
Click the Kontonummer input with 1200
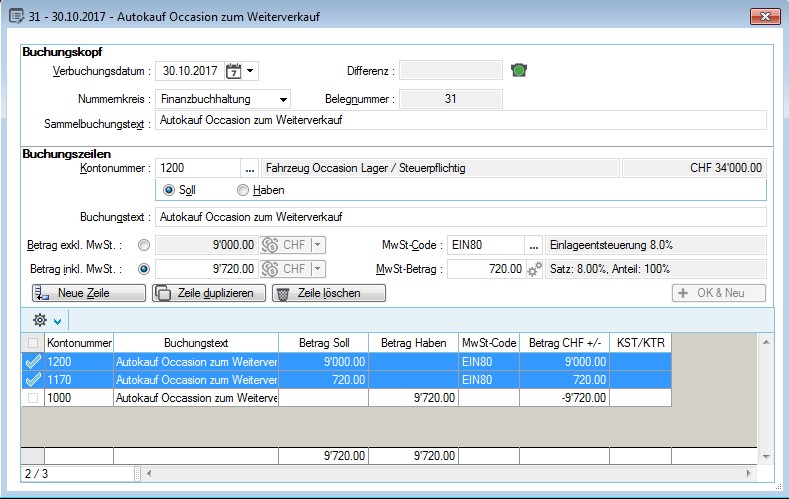198,168
